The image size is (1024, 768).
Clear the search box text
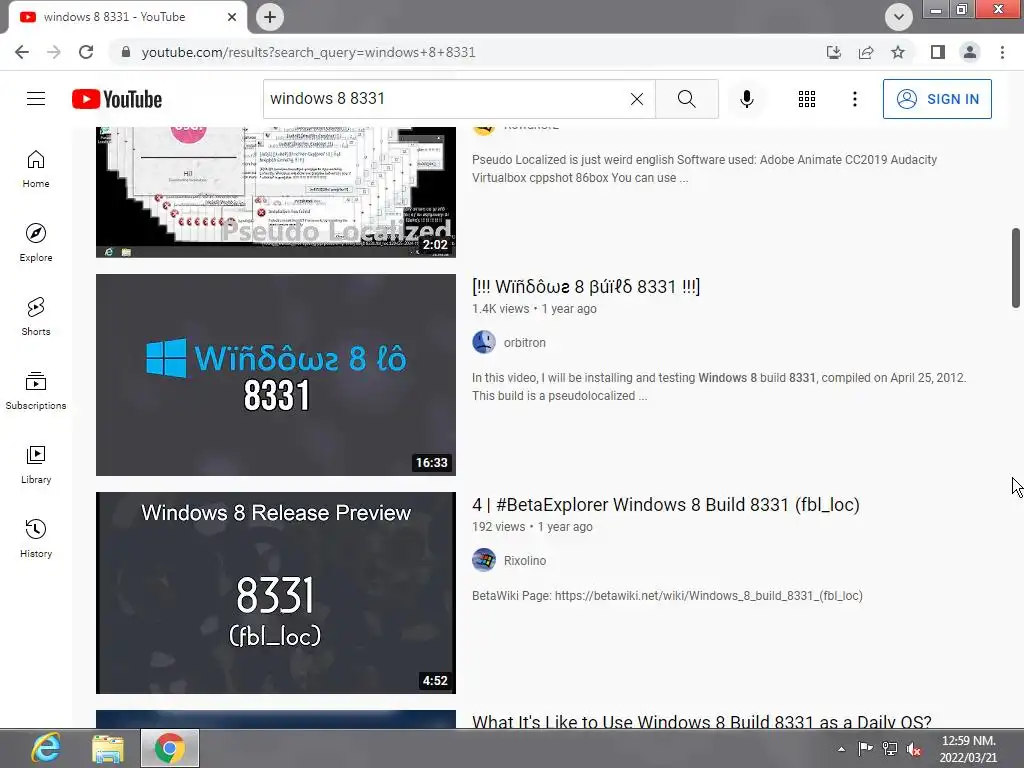click(637, 99)
